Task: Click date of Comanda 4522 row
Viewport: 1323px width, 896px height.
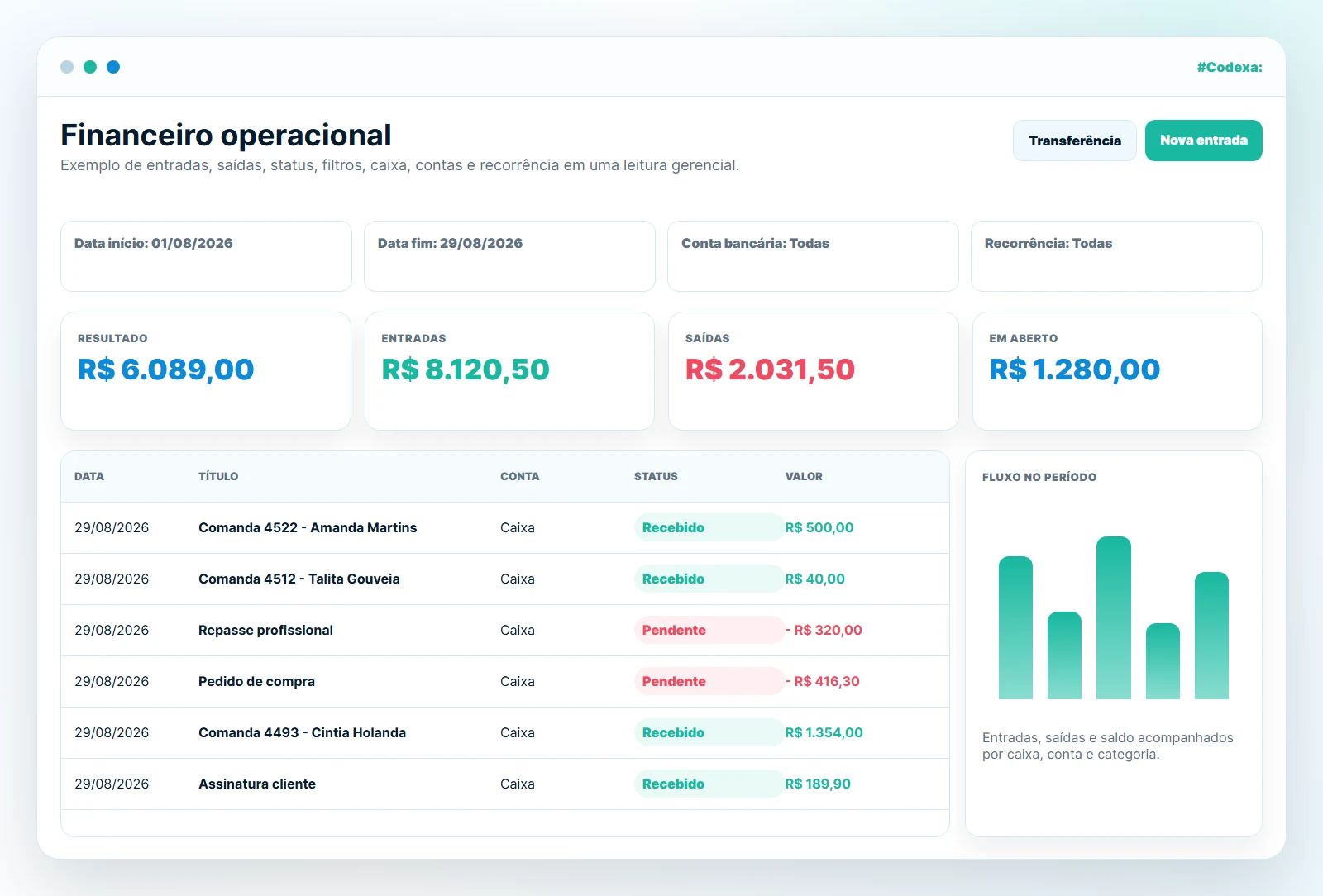Action: [x=112, y=528]
